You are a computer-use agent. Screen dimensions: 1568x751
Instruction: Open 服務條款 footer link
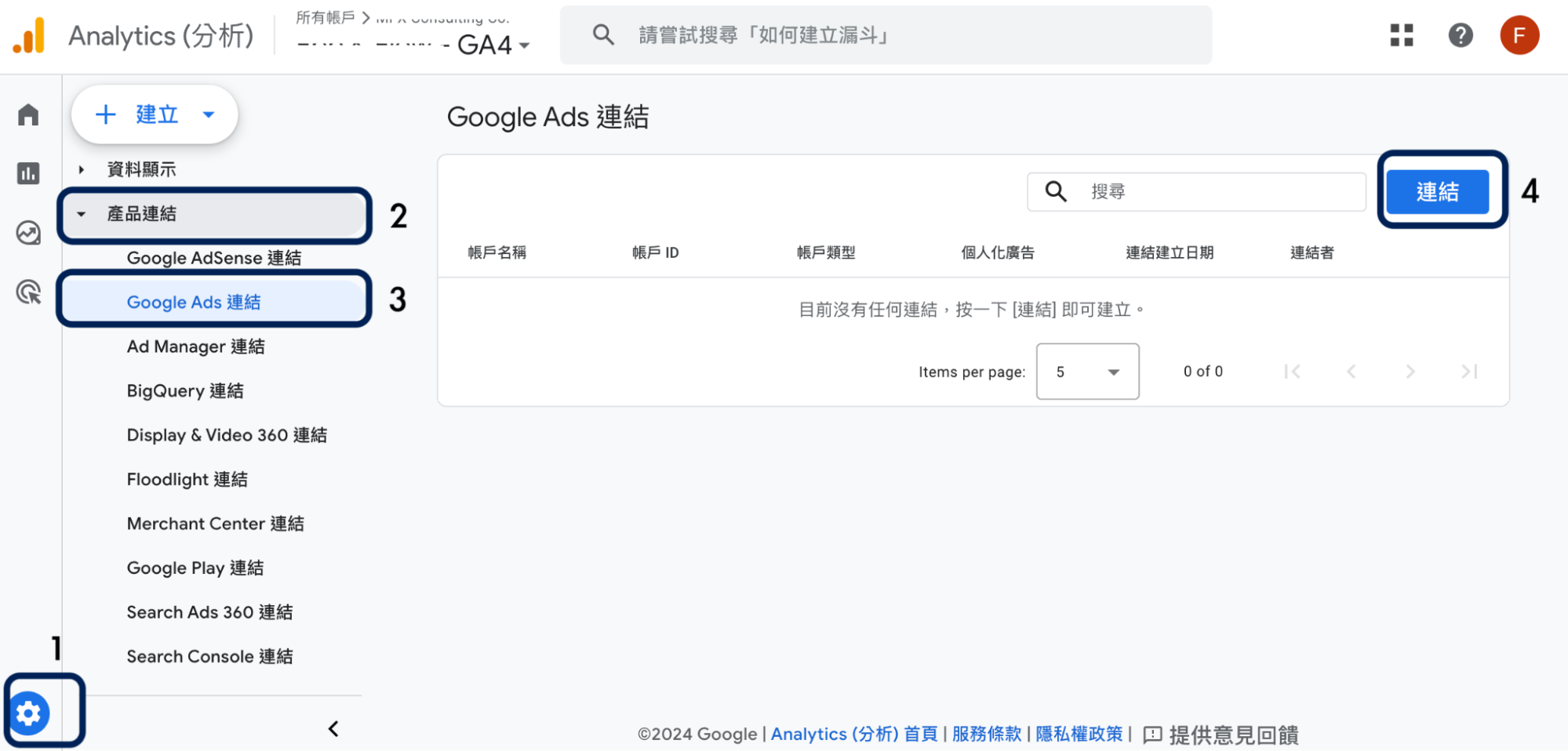(986, 735)
